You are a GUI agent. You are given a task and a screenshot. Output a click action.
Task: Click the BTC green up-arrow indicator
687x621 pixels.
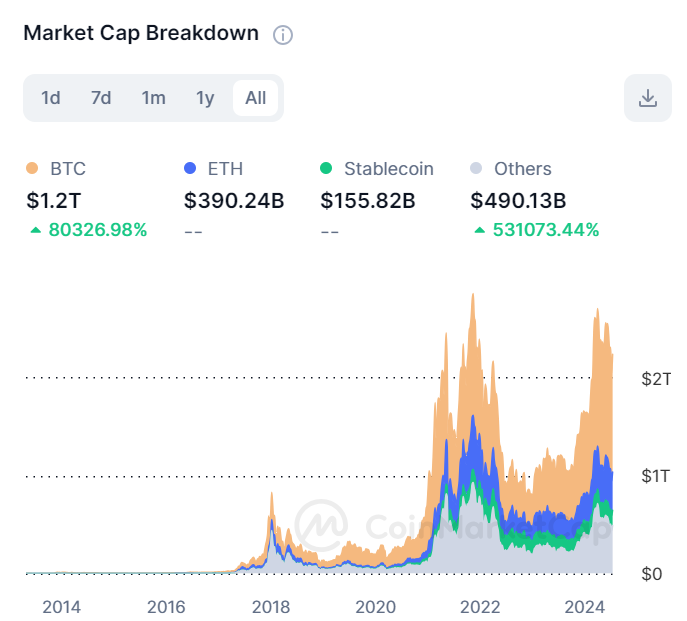coord(35,230)
